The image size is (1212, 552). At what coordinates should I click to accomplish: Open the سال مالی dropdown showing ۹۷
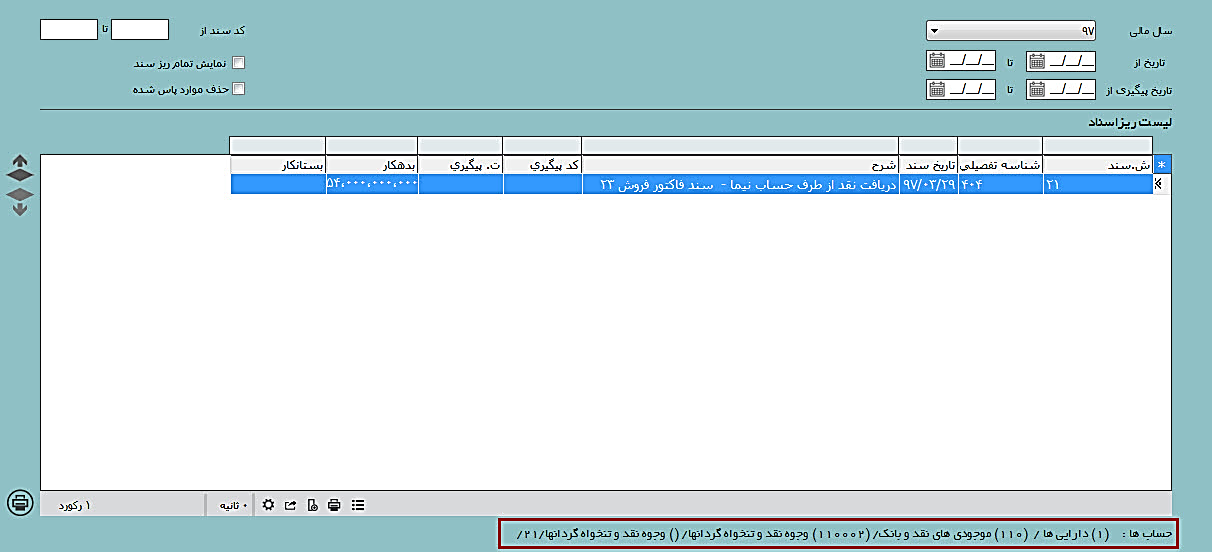(1012, 30)
